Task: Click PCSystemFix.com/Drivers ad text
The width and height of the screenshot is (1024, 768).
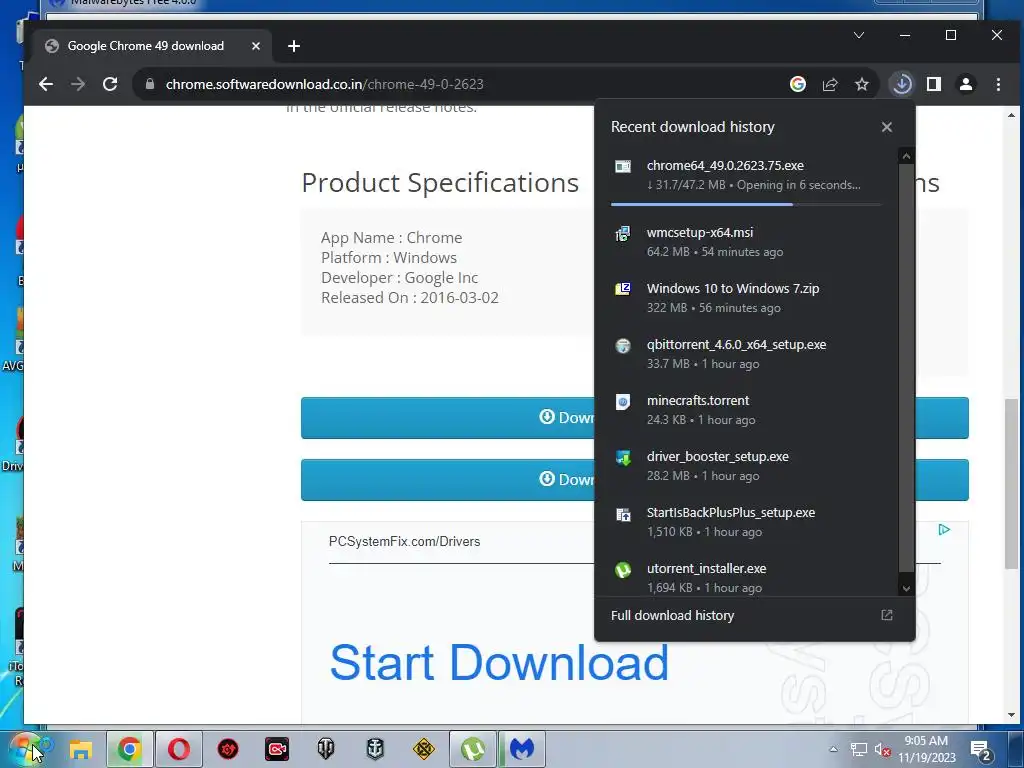Action: [x=404, y=541]
